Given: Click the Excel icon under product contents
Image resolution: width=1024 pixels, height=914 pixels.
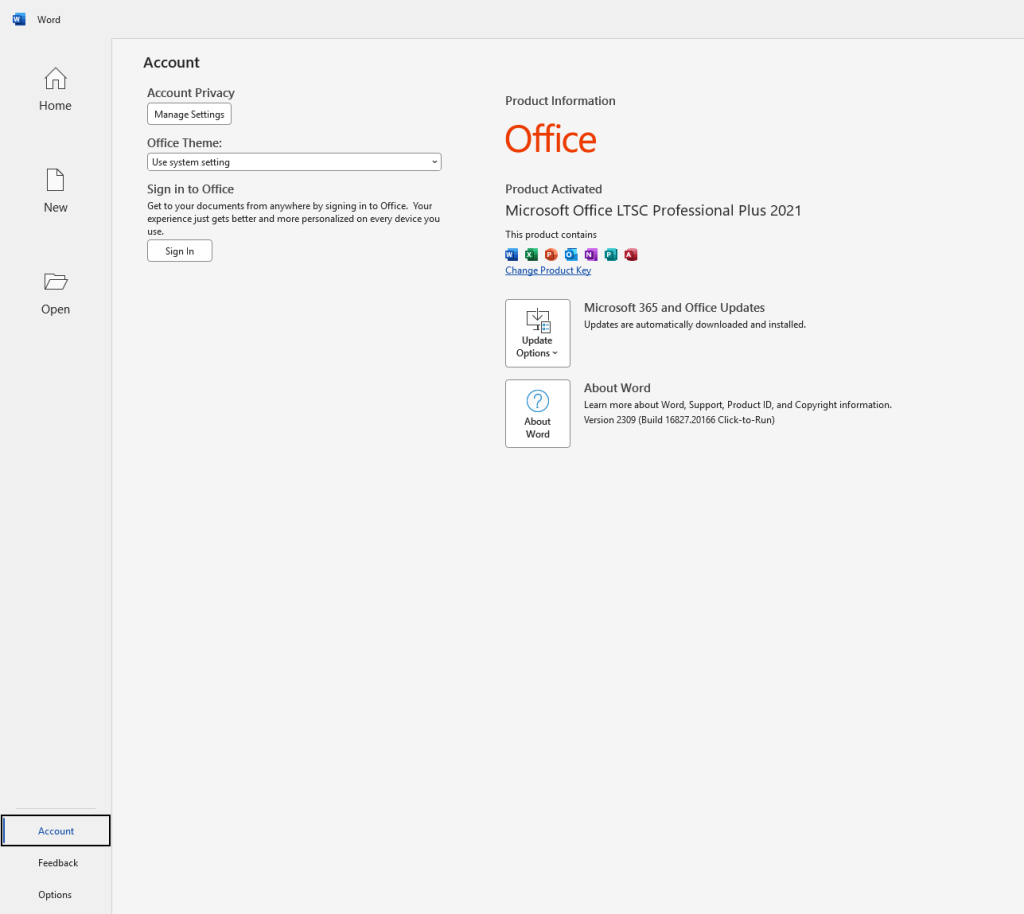Looking at the screenshot, I should (532, 255).
